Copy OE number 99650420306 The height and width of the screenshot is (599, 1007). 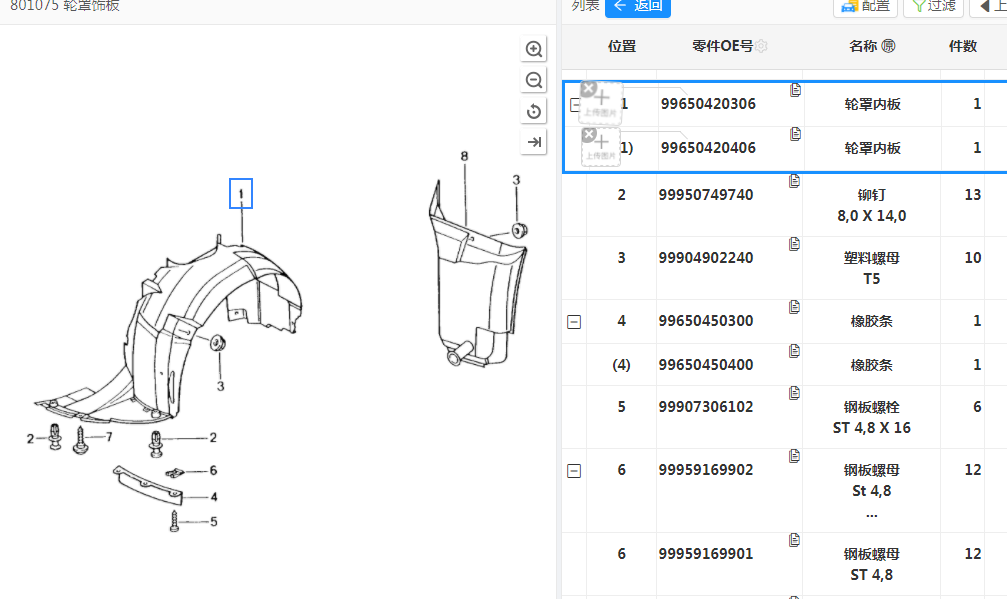point(795,90)
